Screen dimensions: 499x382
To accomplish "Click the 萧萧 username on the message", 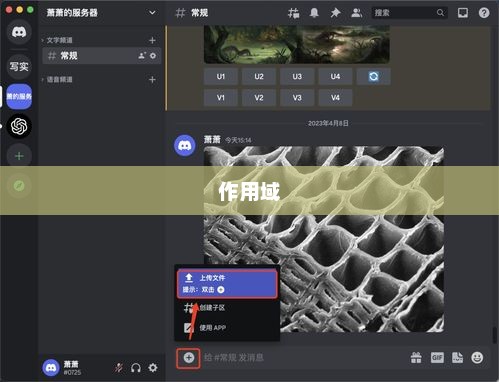I will 212,139.
